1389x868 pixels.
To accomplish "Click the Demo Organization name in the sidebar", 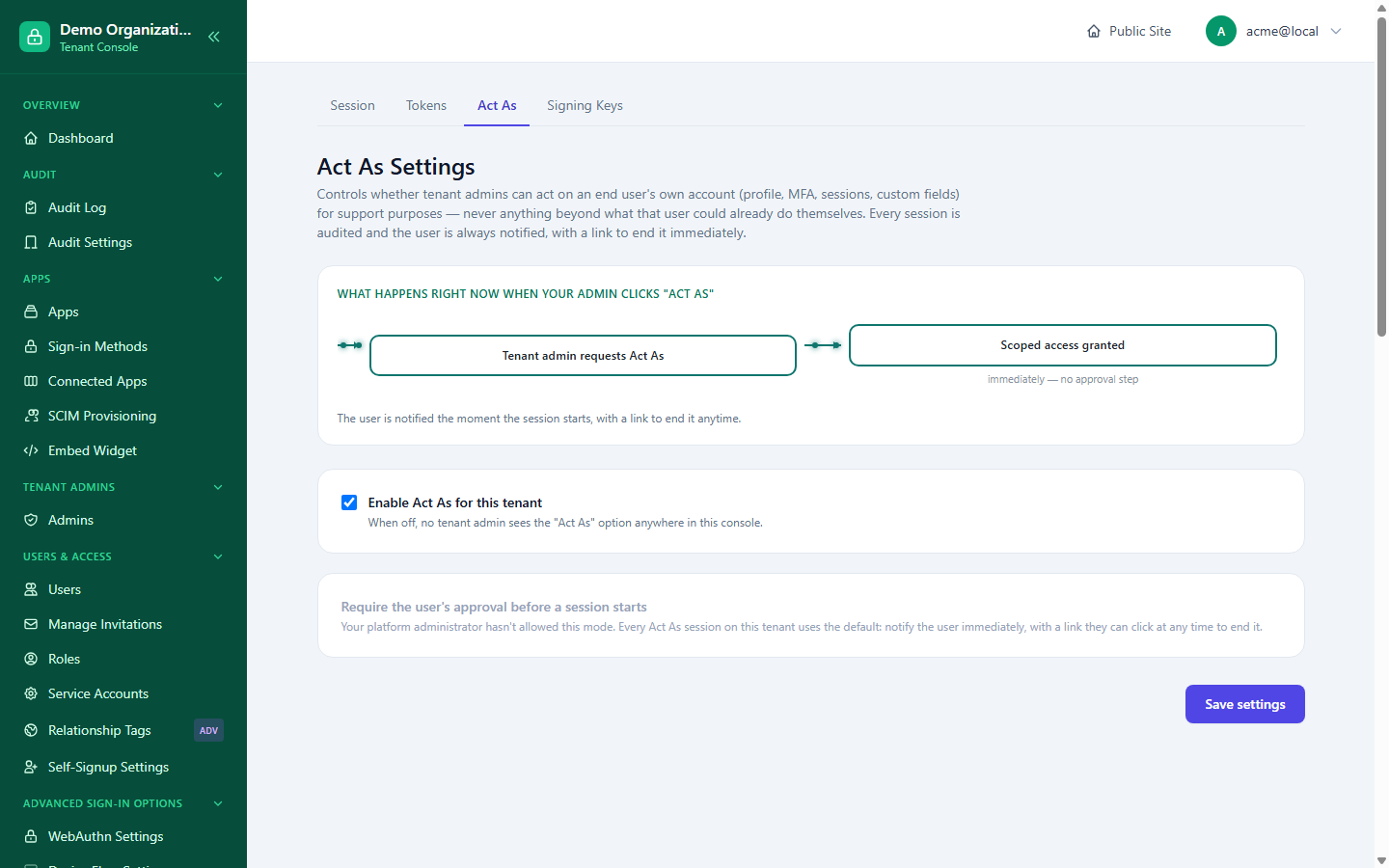I will [x=125, y=29].
